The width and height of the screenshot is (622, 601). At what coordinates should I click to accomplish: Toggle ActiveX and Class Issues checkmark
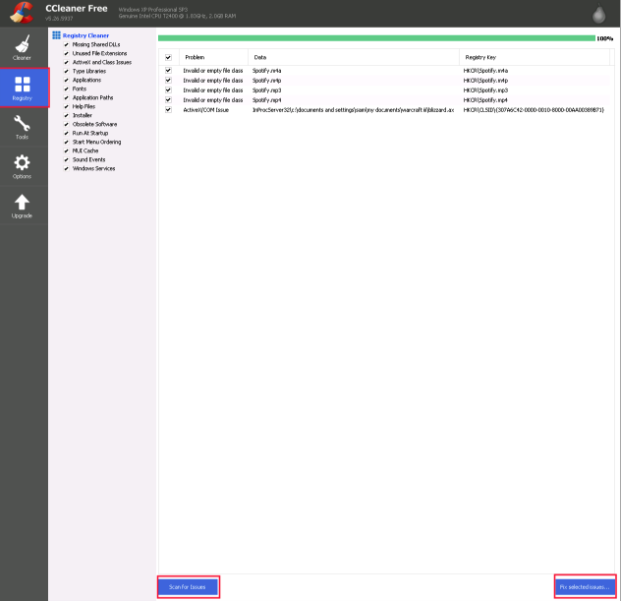pyautogui.click(x=66, y=63)
